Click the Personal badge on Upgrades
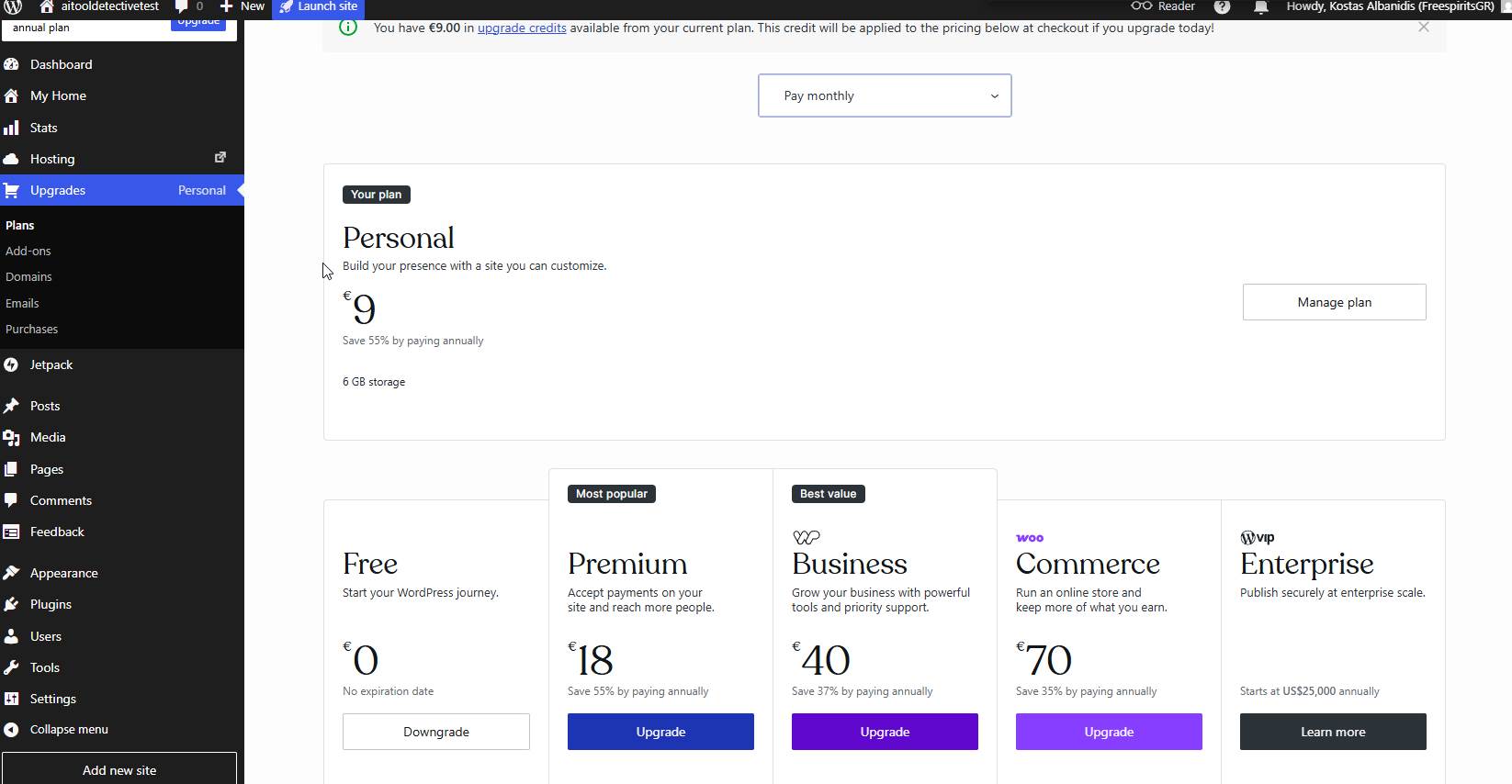The image size is (1512, 784). (202, 190)
